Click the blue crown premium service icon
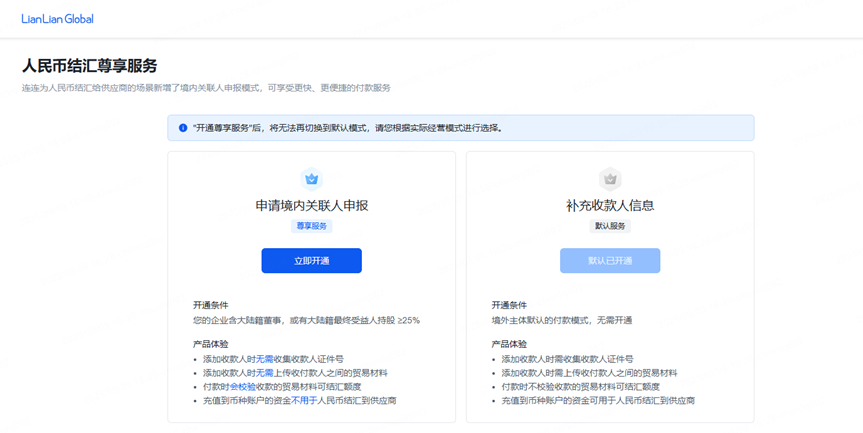This screenshot has height=433, width=863. point(311,179)
